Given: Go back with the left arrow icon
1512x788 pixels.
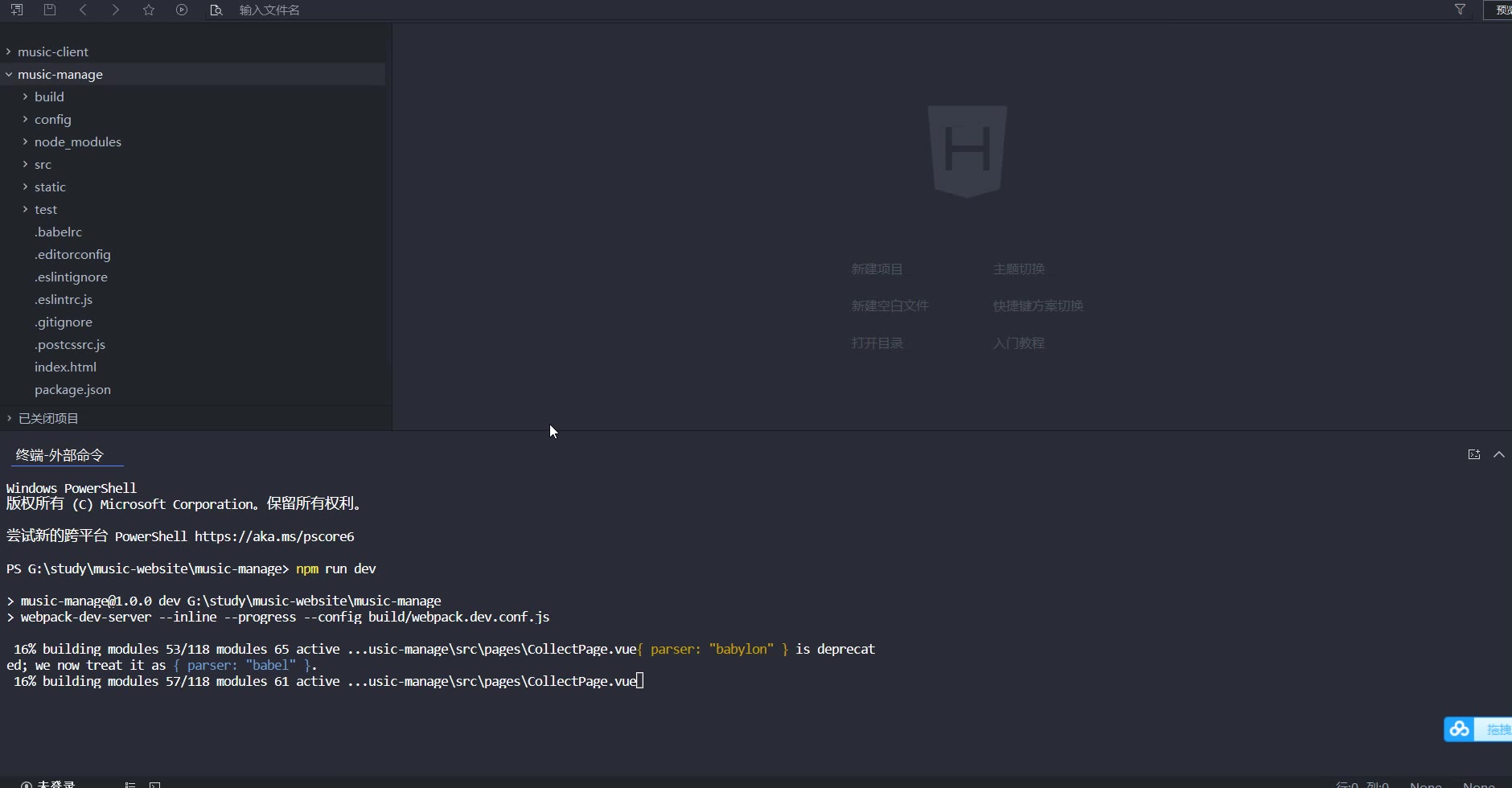Looking at the screenshot, I should 83,10.
